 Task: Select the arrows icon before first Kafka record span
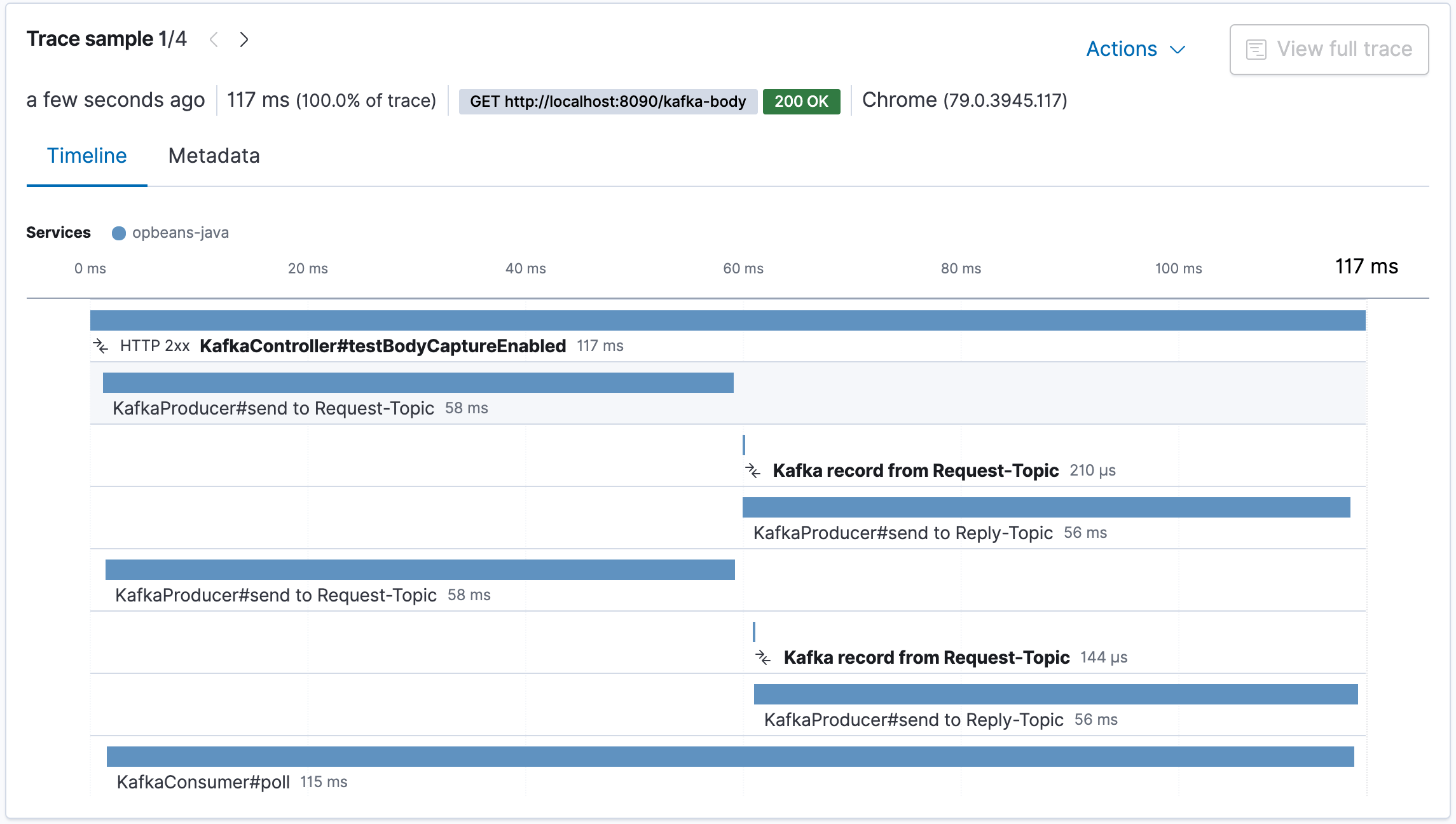coord(754,470)
